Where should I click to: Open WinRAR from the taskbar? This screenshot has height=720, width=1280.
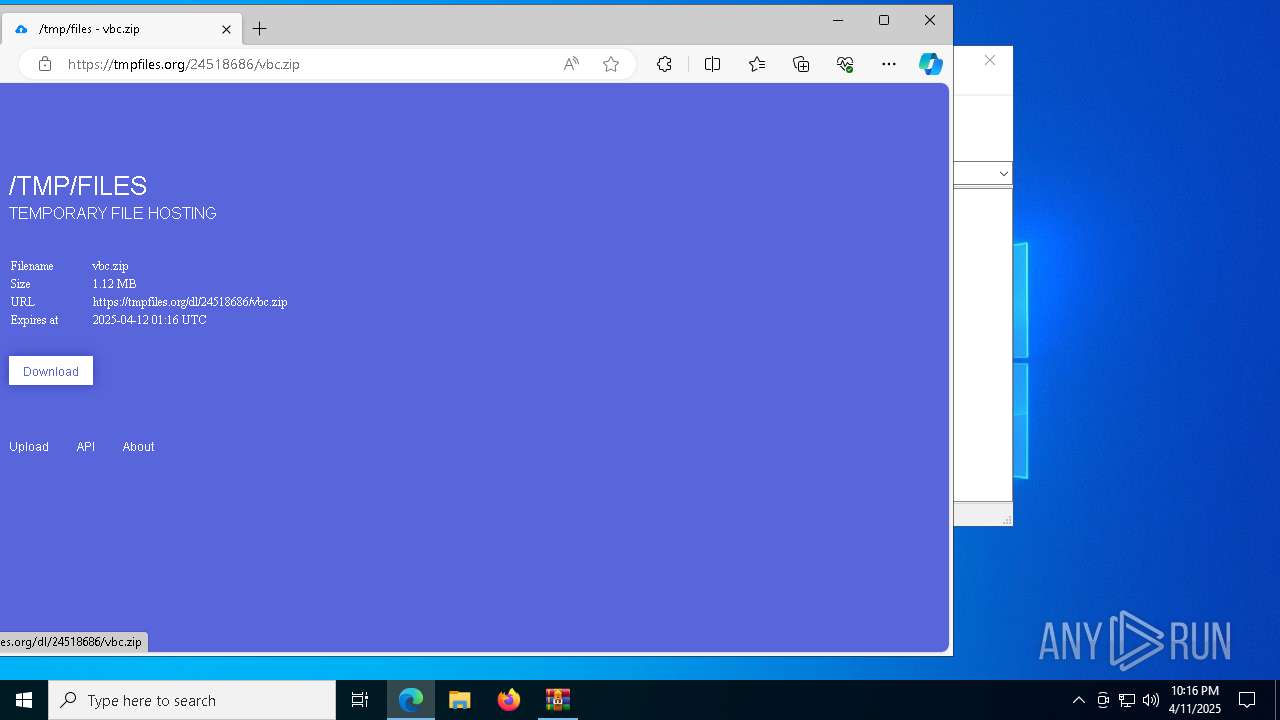(558, 700)
